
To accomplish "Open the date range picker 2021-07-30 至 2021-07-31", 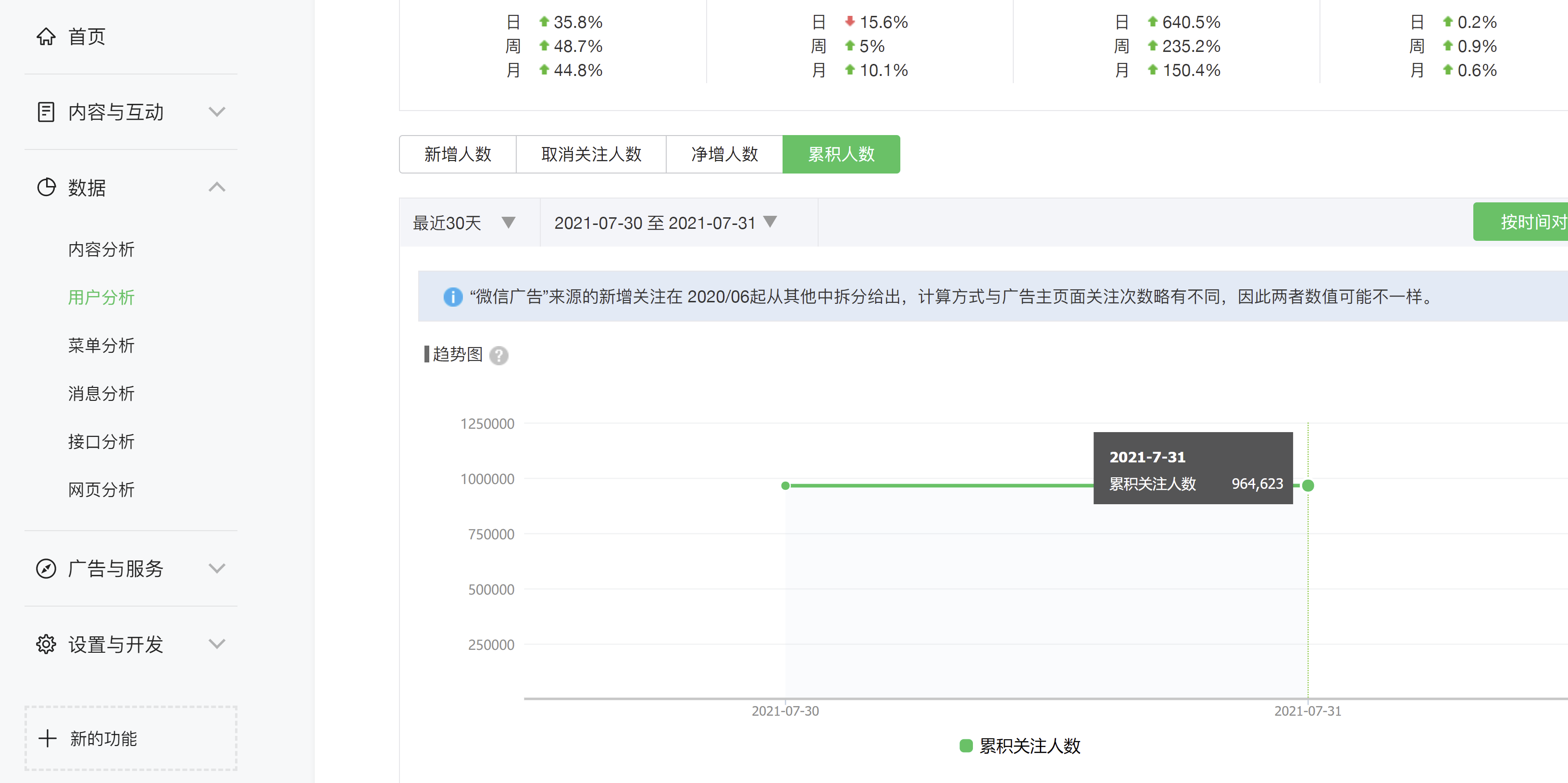I will (665, 222).
